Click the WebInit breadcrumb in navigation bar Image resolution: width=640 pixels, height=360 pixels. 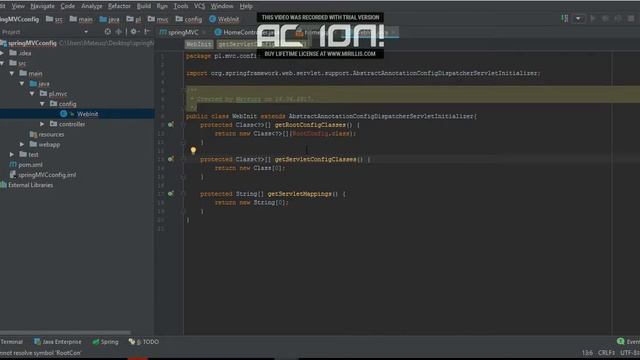tap(224, 19)
